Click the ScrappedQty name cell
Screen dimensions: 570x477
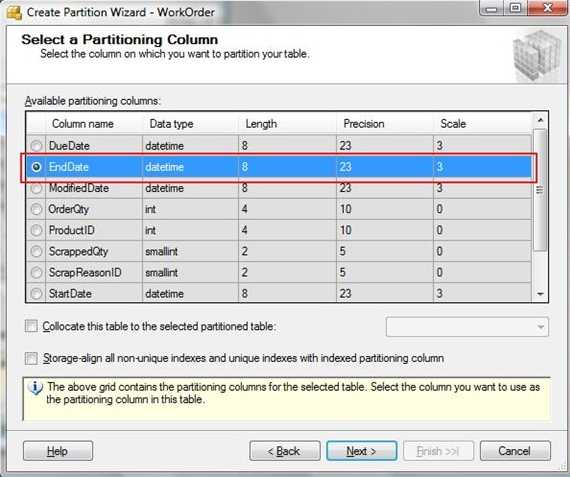tap(94, 251)
